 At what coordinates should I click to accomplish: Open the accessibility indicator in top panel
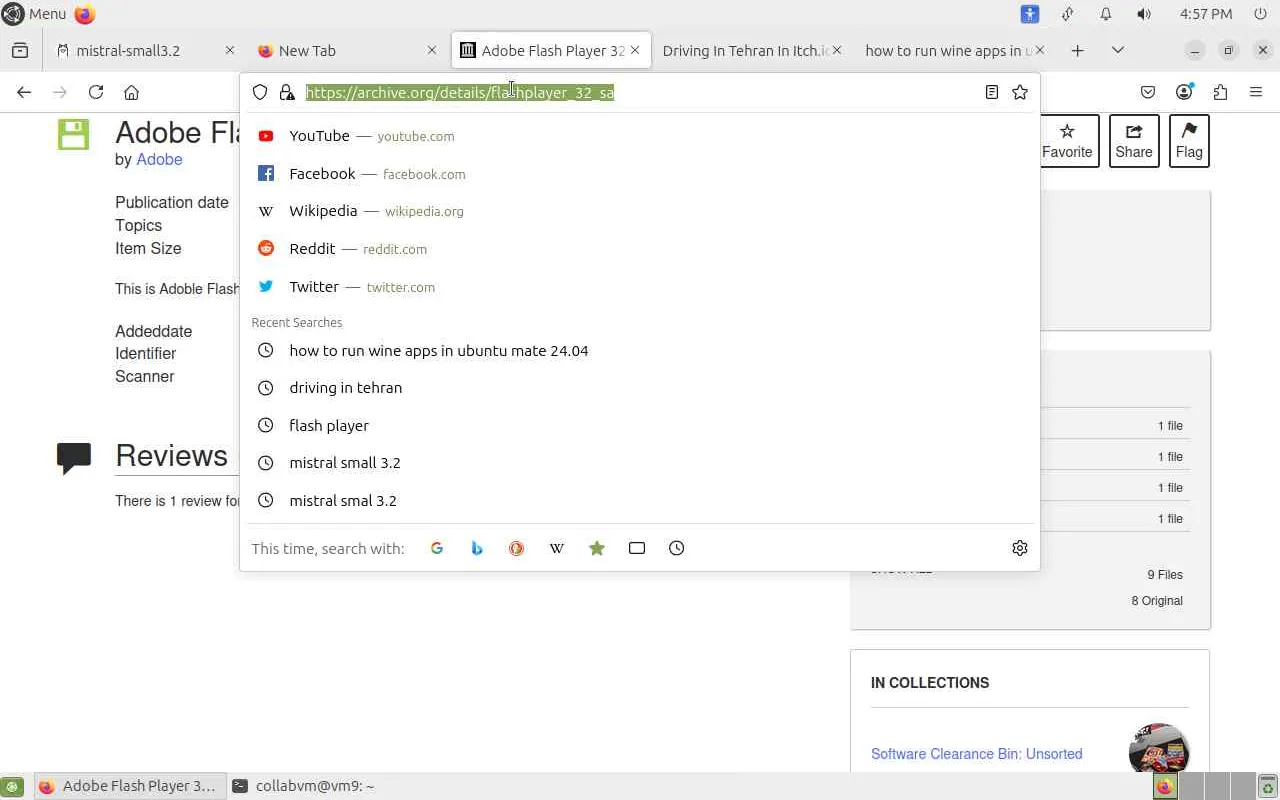tap(1030, 14)
